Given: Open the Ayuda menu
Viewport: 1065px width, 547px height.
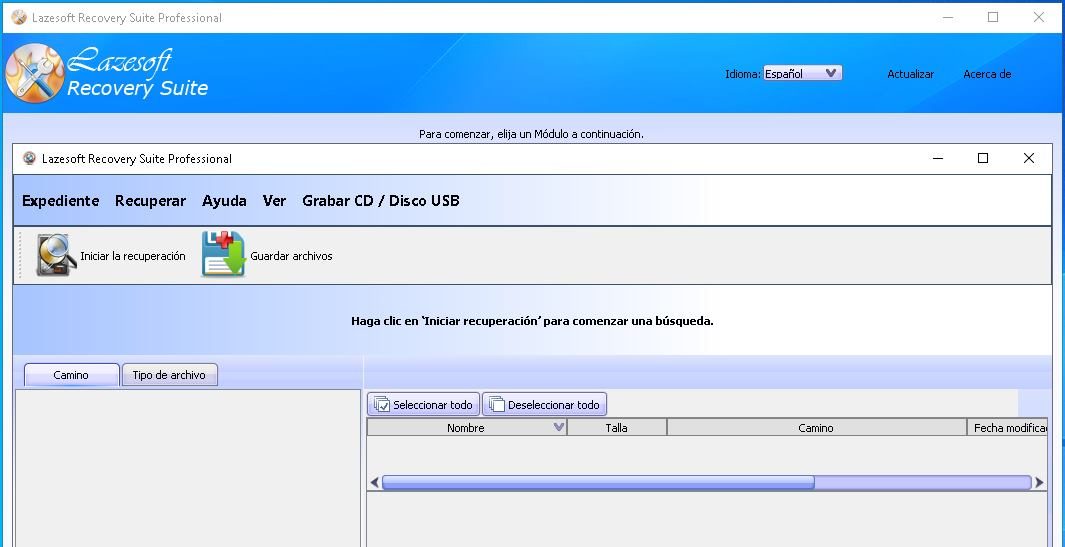Looking at the screenshot, I should 224,200.
